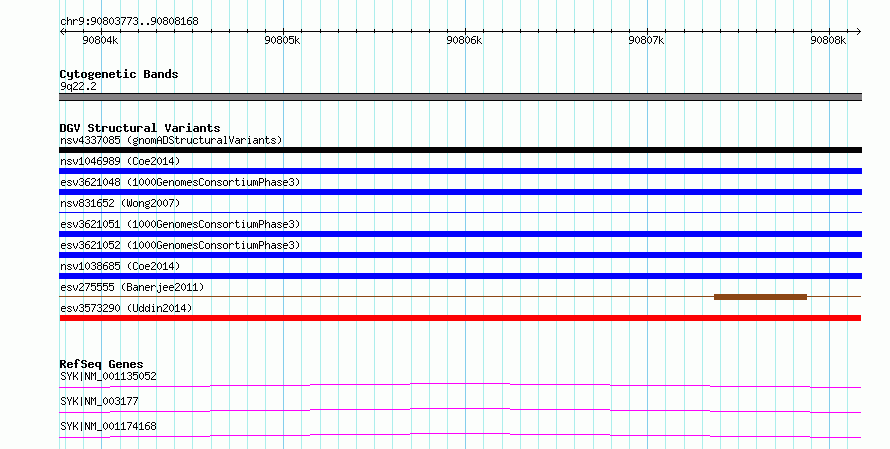Viewport: 890px width, 449px height.
Task: Click the 90806k ruler position
Action: (x=464, y=40)
